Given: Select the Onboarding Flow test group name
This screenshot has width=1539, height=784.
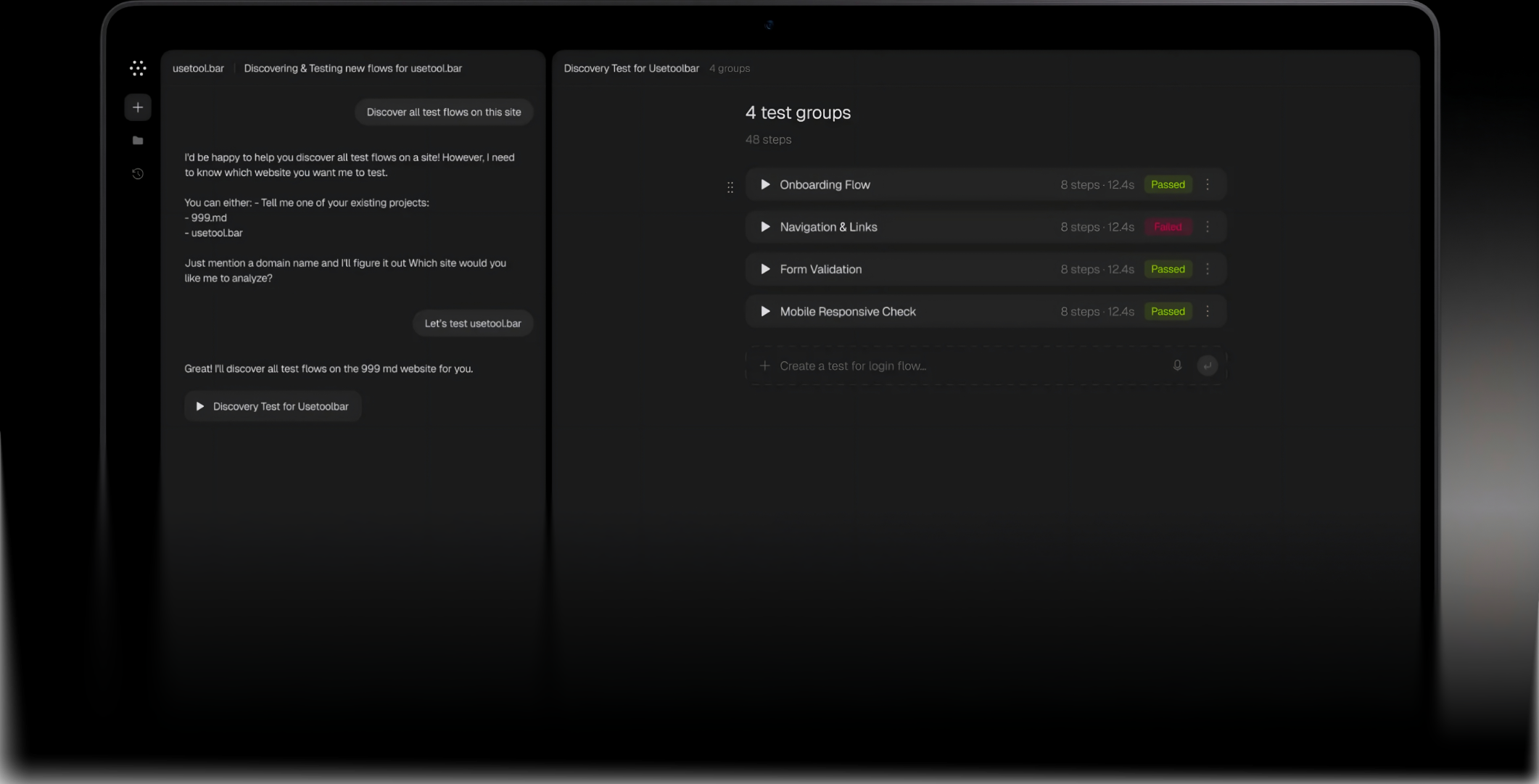Looking at the screenshot, I should coord(825,185).
